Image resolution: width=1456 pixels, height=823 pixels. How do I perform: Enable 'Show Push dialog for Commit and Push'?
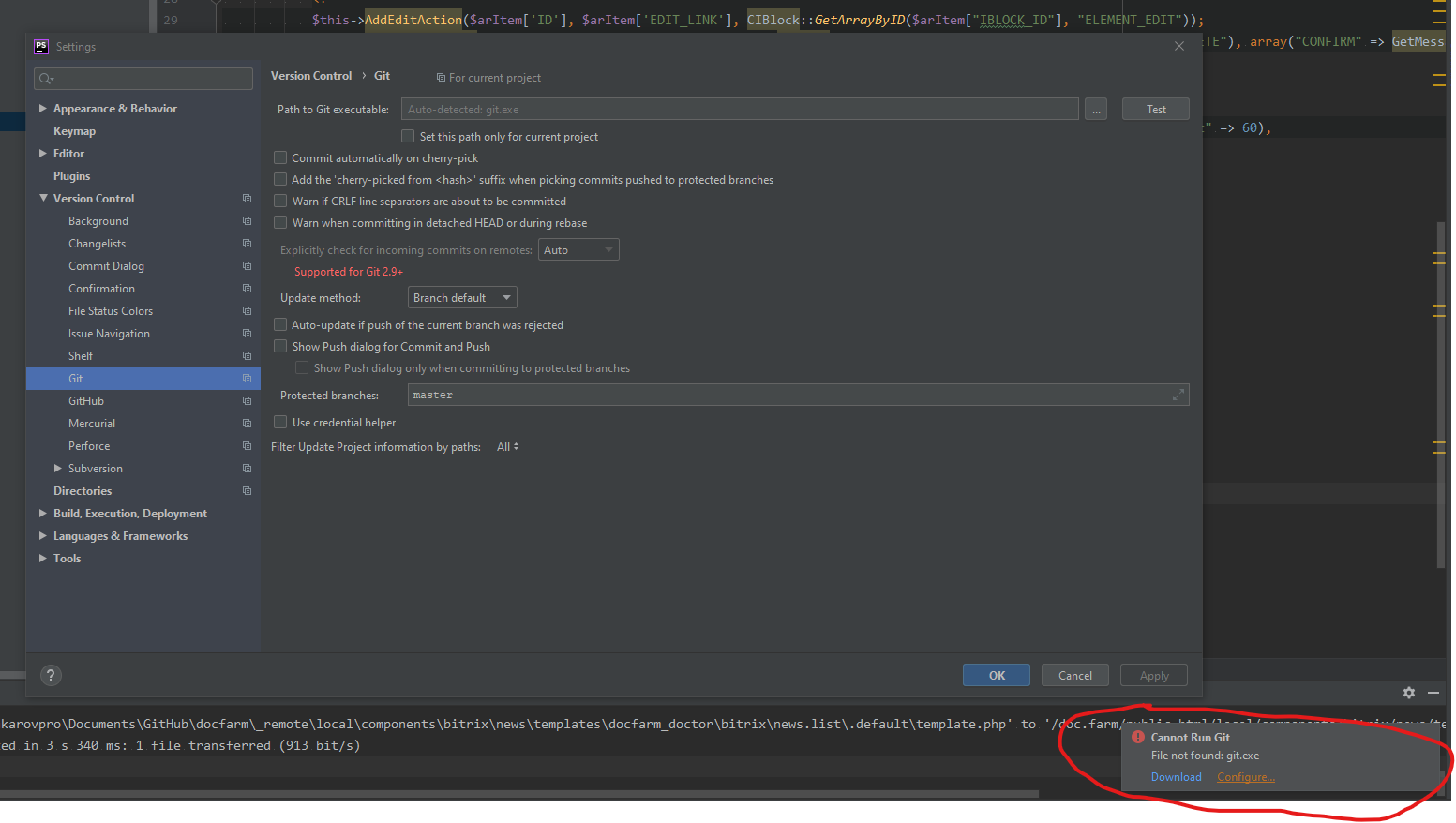[x=280, y=347]
